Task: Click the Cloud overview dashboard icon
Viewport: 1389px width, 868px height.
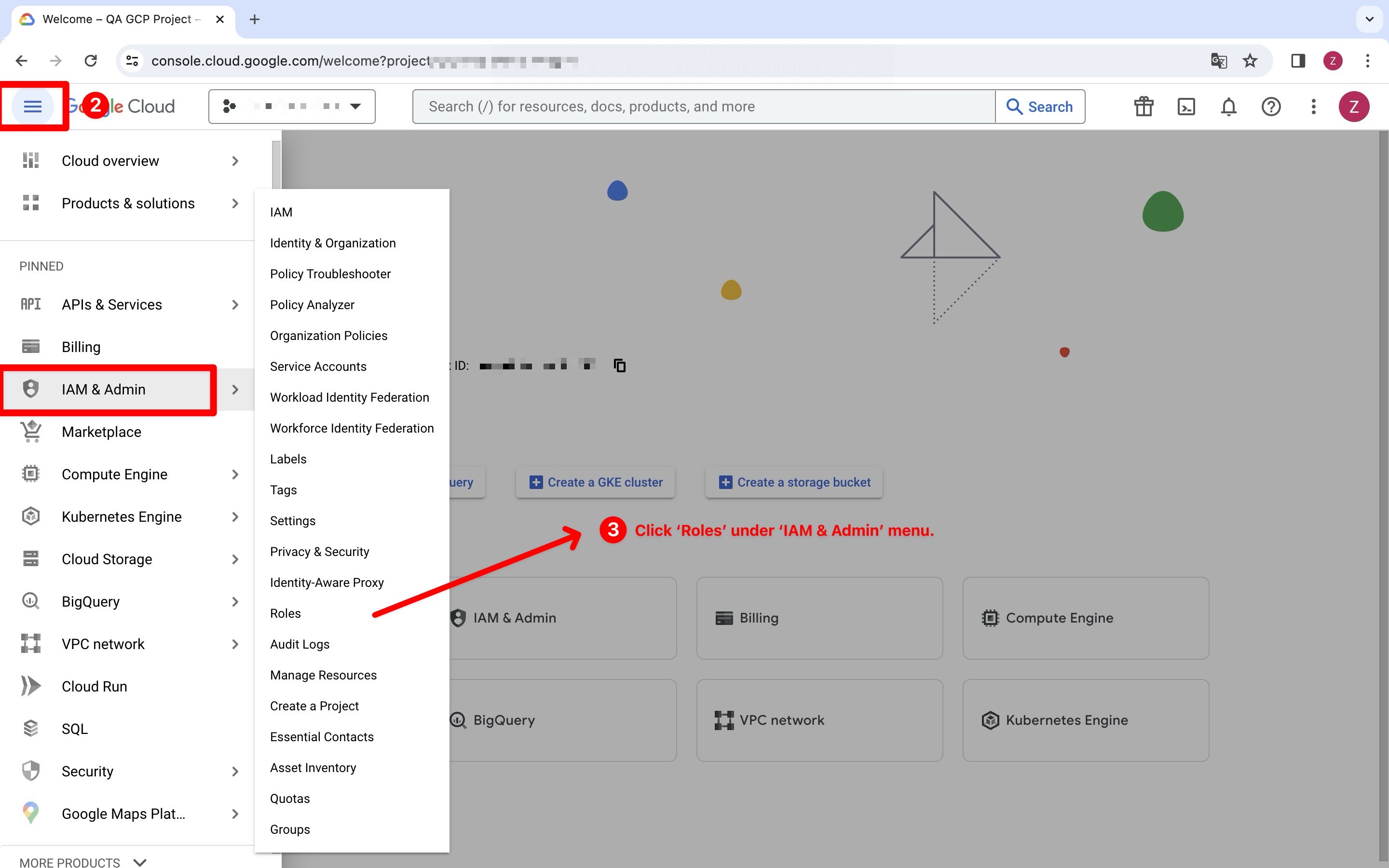Action: (x=30, y=161)
